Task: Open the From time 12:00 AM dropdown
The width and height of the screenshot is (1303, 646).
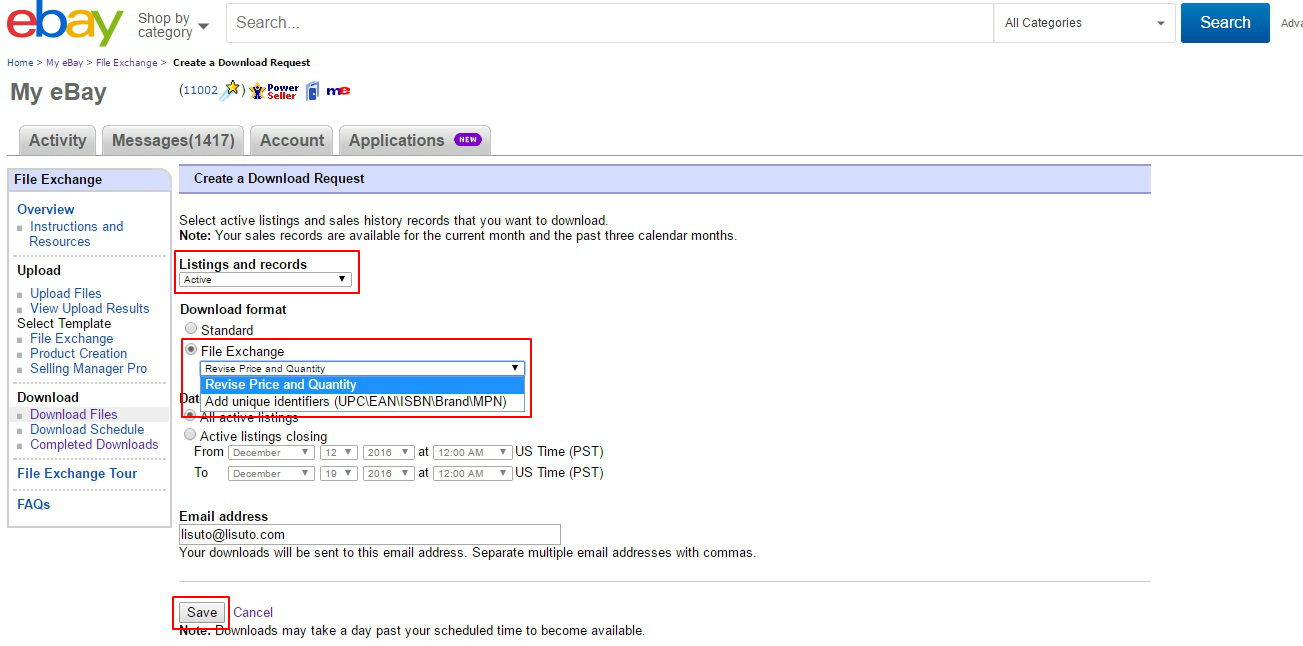Action: [472, 452]
